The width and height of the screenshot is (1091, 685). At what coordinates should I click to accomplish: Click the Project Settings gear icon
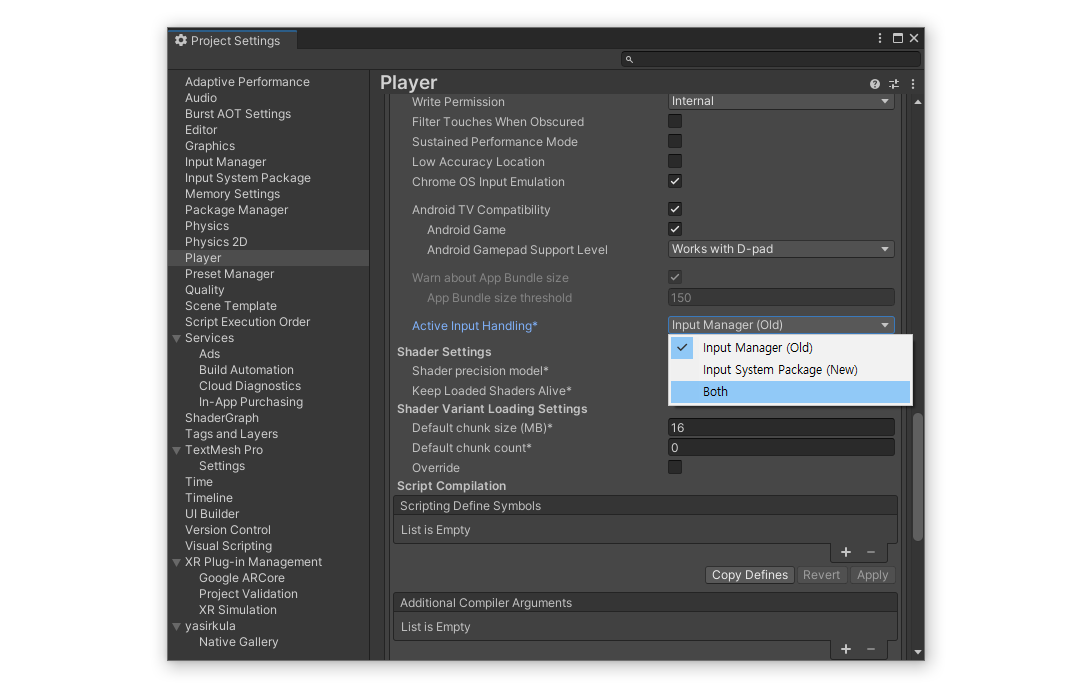coord(181,40)
